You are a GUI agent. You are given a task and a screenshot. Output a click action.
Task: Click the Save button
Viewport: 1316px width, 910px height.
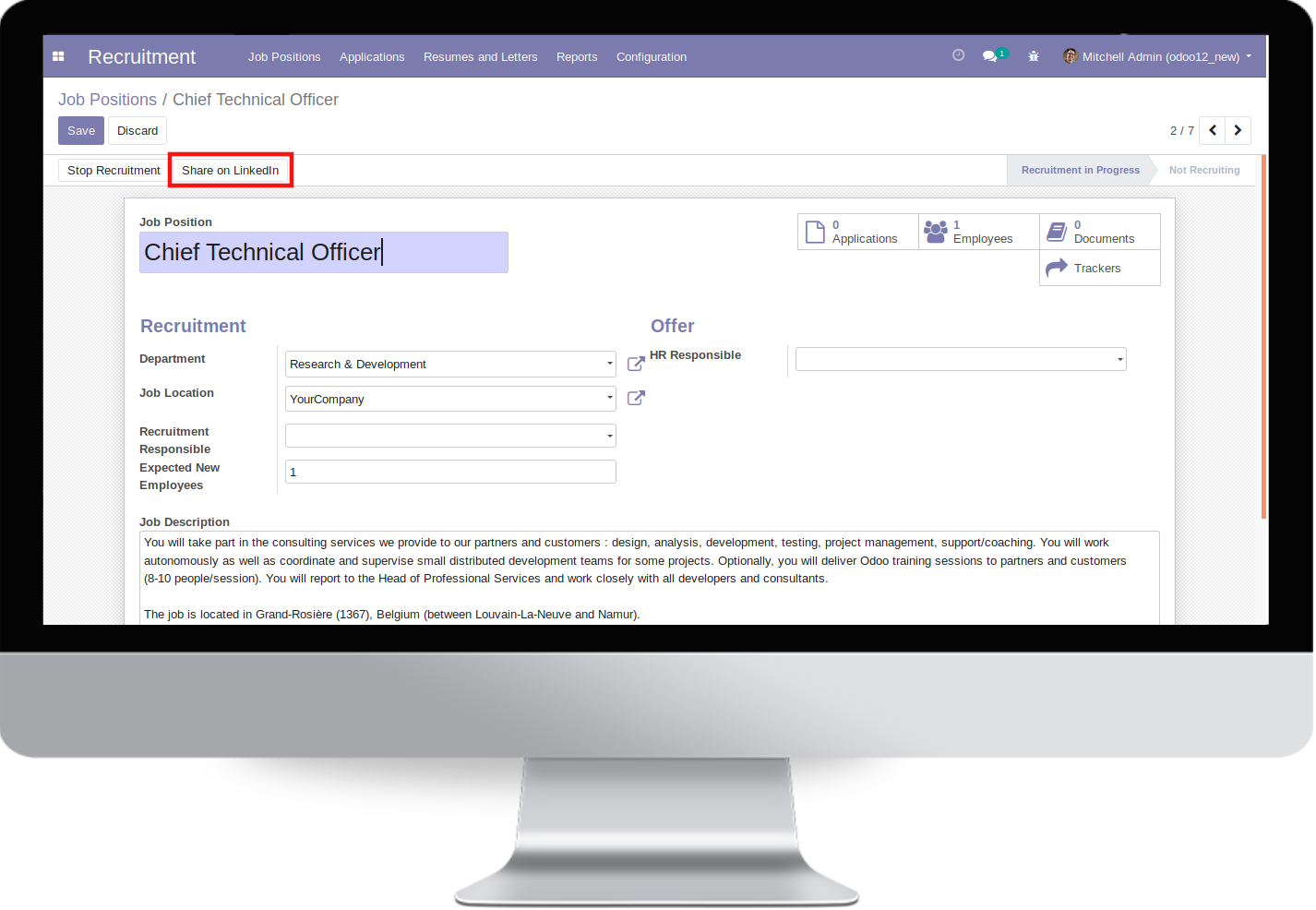pos(81,130)
